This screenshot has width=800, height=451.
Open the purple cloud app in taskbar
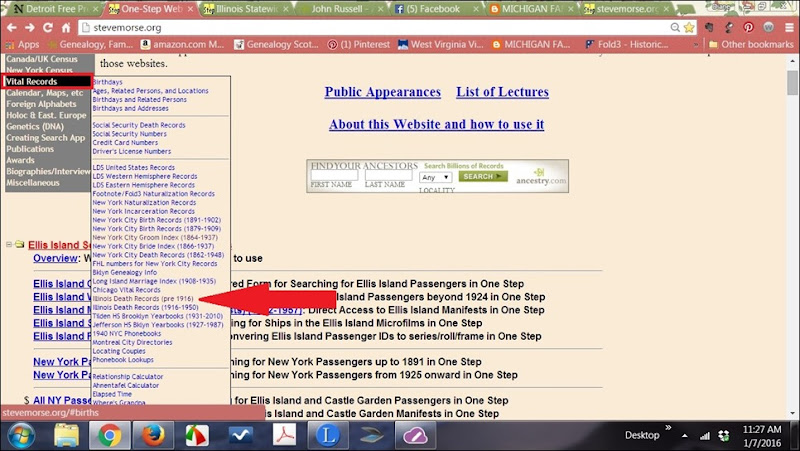pos(415,436)
